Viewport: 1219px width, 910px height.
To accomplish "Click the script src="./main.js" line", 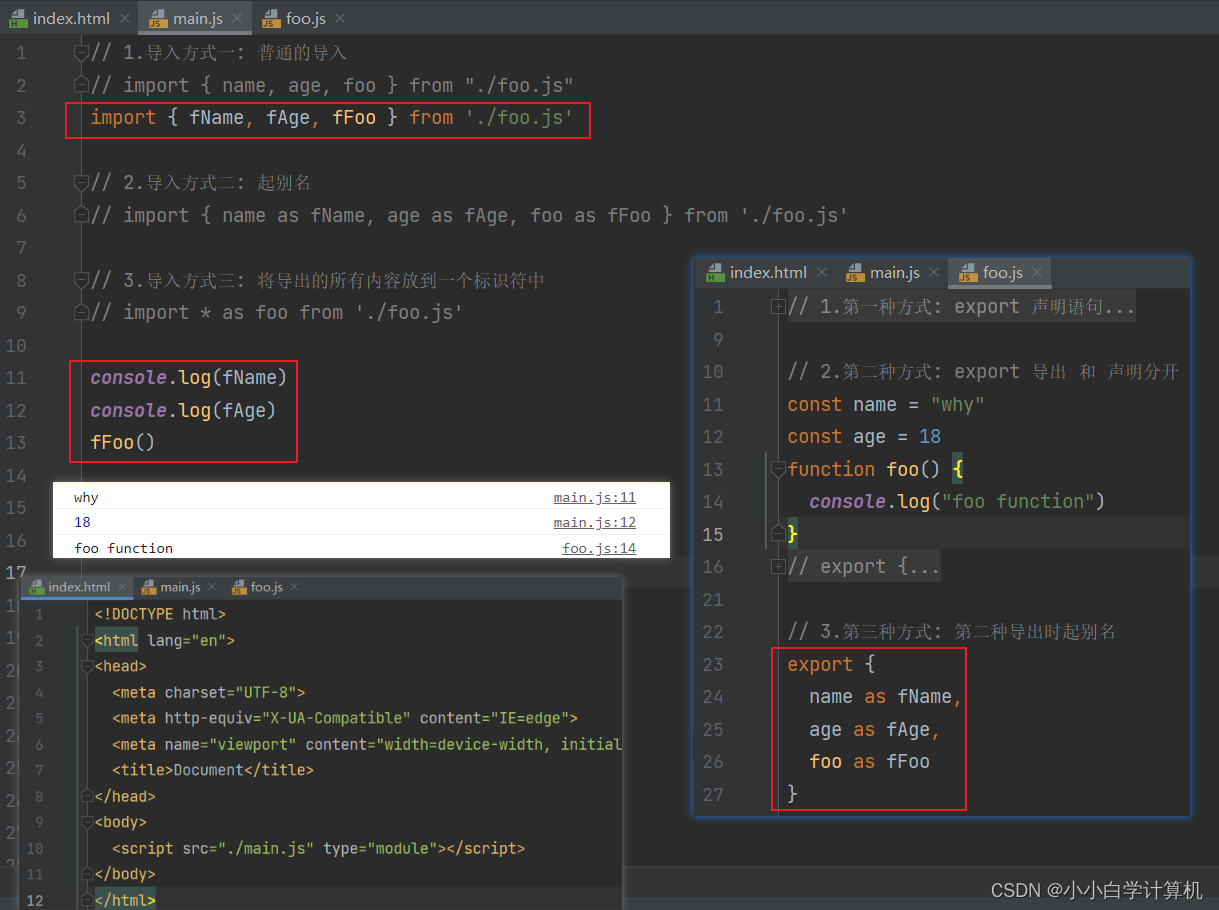I will (319, 849).
